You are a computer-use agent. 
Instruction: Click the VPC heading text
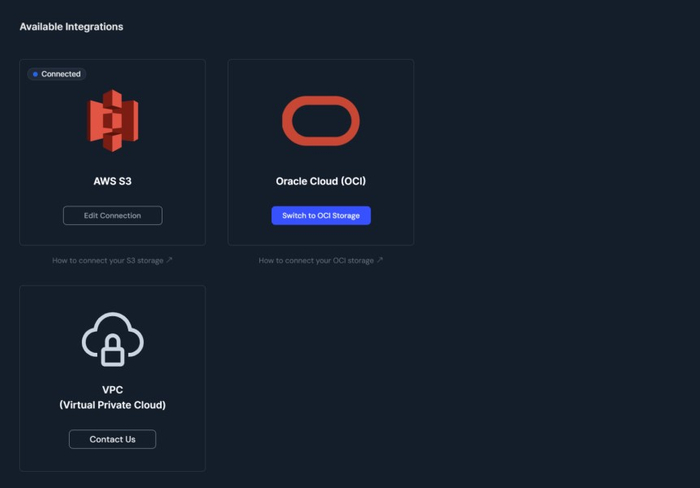coord(112,390)
